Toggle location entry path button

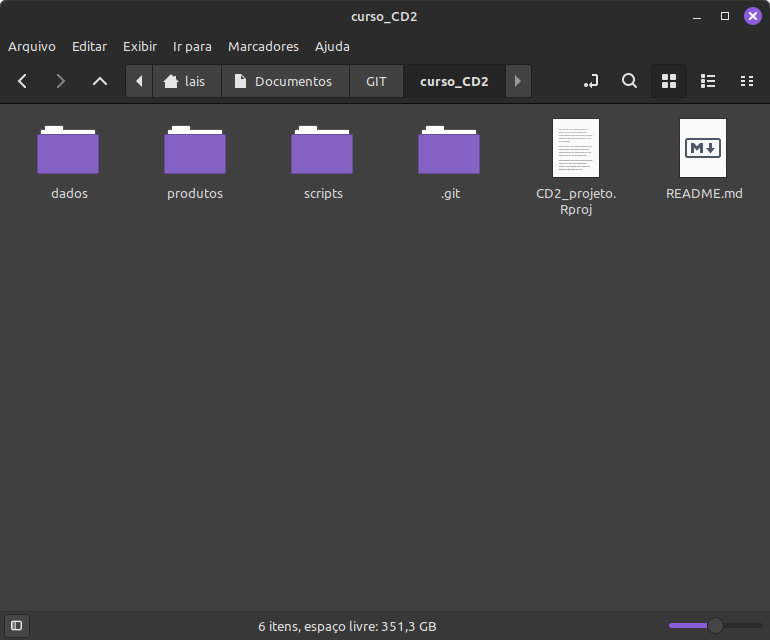(x=591, y=81)
